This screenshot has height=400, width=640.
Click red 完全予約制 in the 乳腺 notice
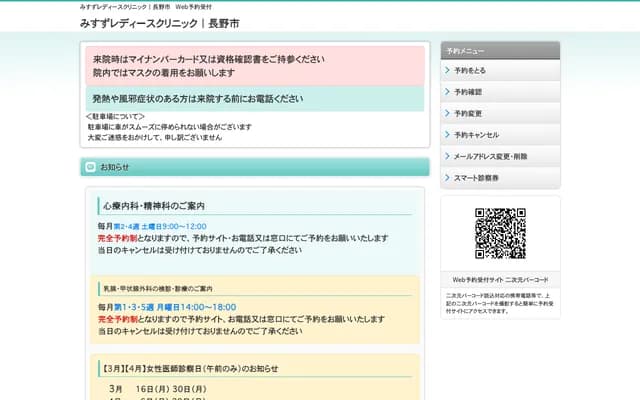click(118, 319)
